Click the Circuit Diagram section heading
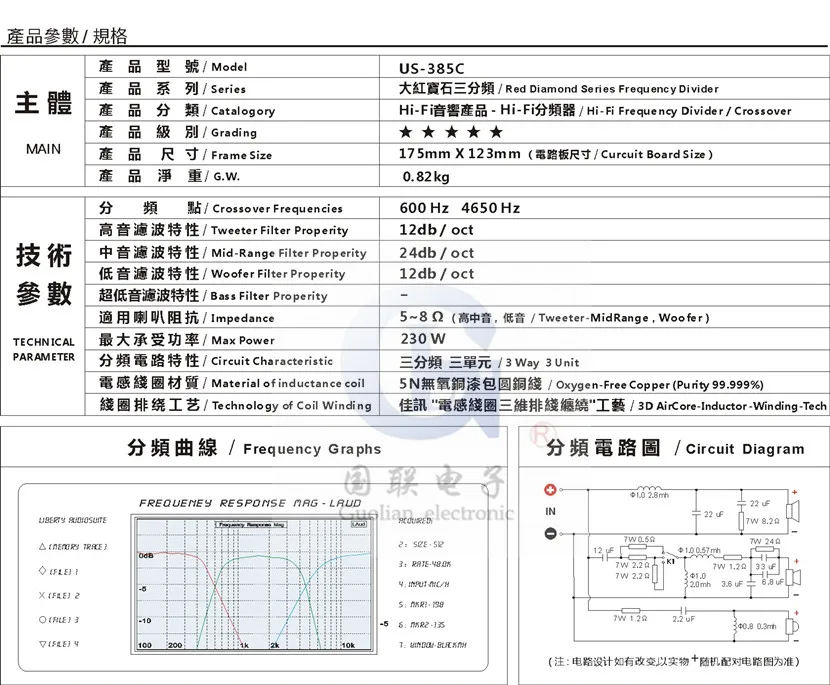Image resolution: width=830 pixels, height=685 pixels. (675, 448)
